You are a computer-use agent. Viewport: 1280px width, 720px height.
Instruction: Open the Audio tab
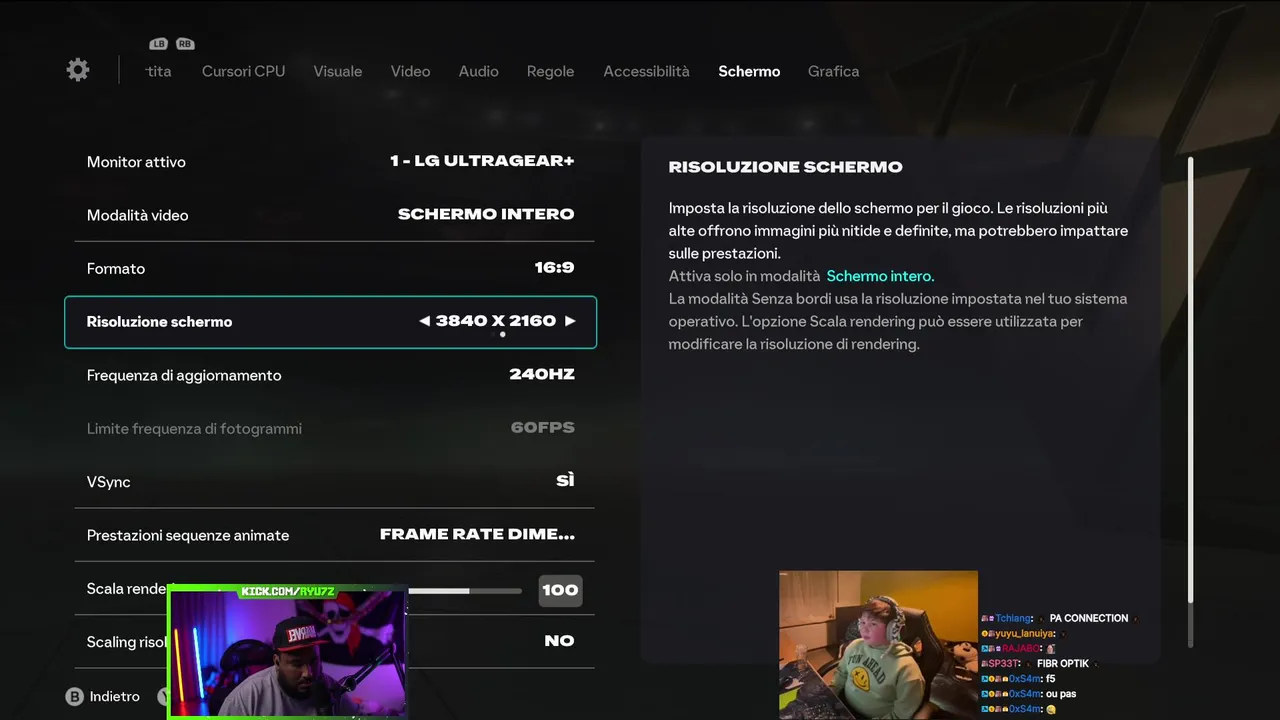(x=478, y=71)
